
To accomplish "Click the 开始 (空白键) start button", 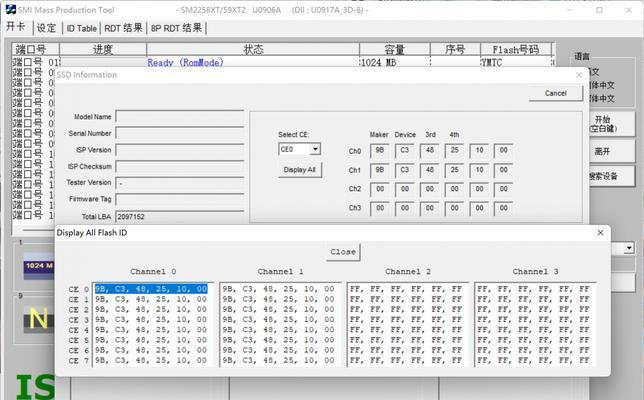I will 611,124.
